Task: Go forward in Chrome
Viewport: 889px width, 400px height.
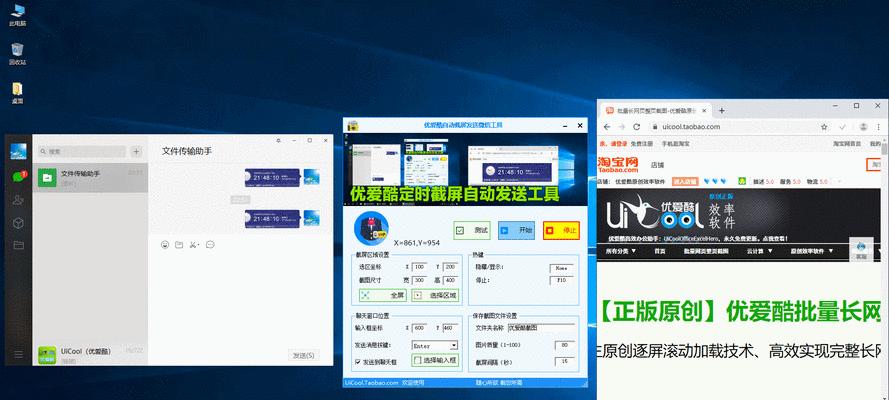Action: point(622,127)
